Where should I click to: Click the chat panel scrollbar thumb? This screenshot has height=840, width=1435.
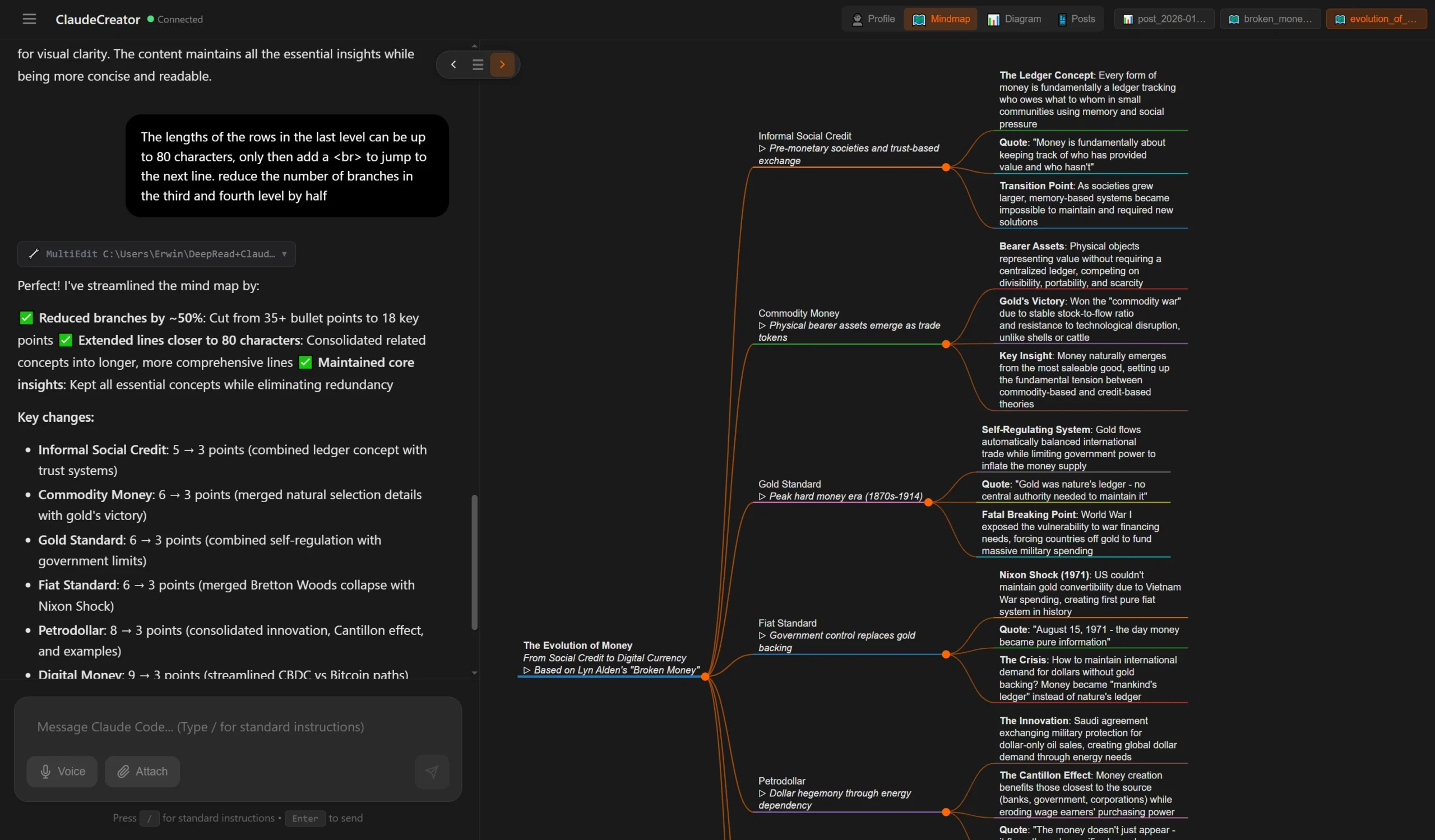pyautogui.click(x=474, y=561)
